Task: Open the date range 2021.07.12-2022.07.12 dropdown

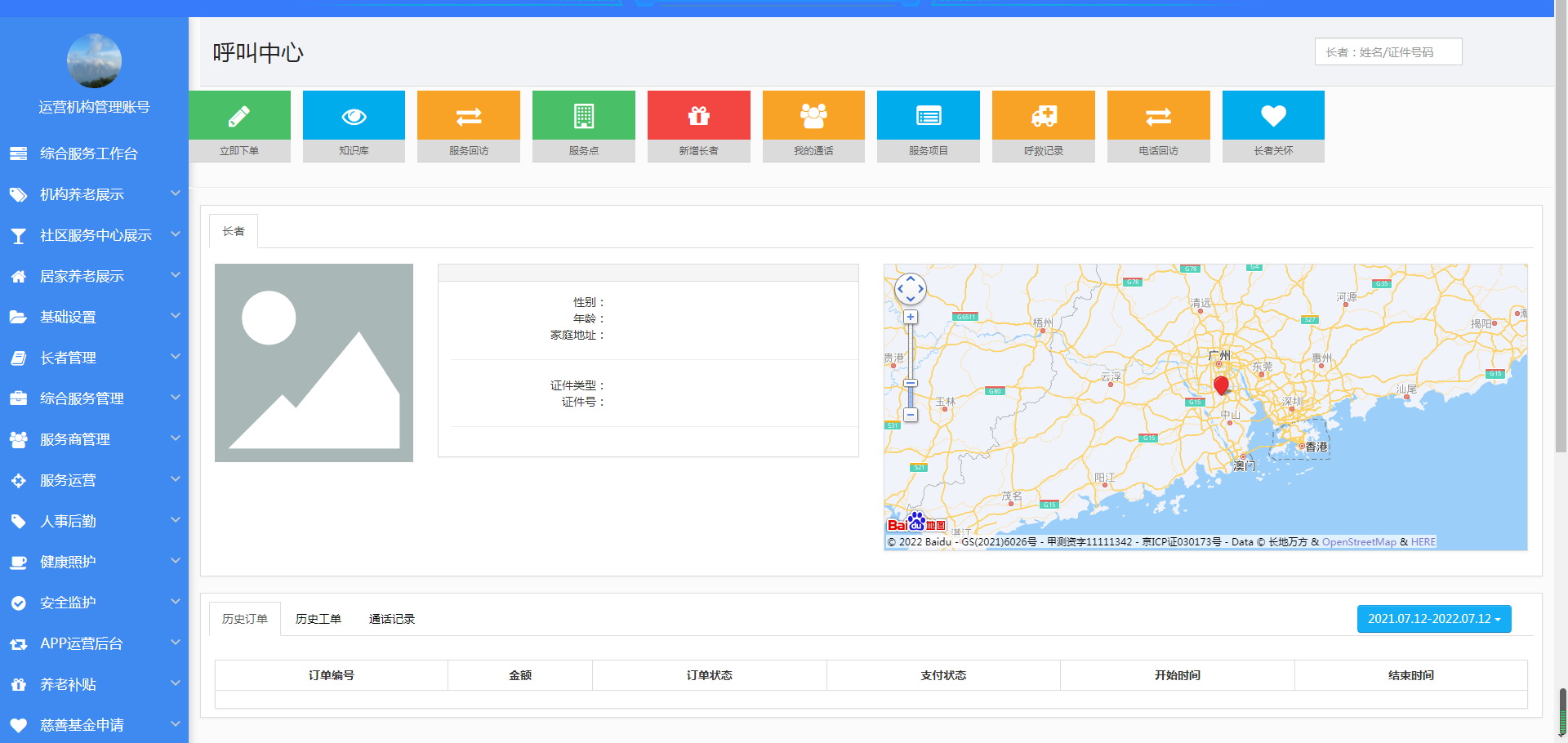Action: coord(1433,619)
